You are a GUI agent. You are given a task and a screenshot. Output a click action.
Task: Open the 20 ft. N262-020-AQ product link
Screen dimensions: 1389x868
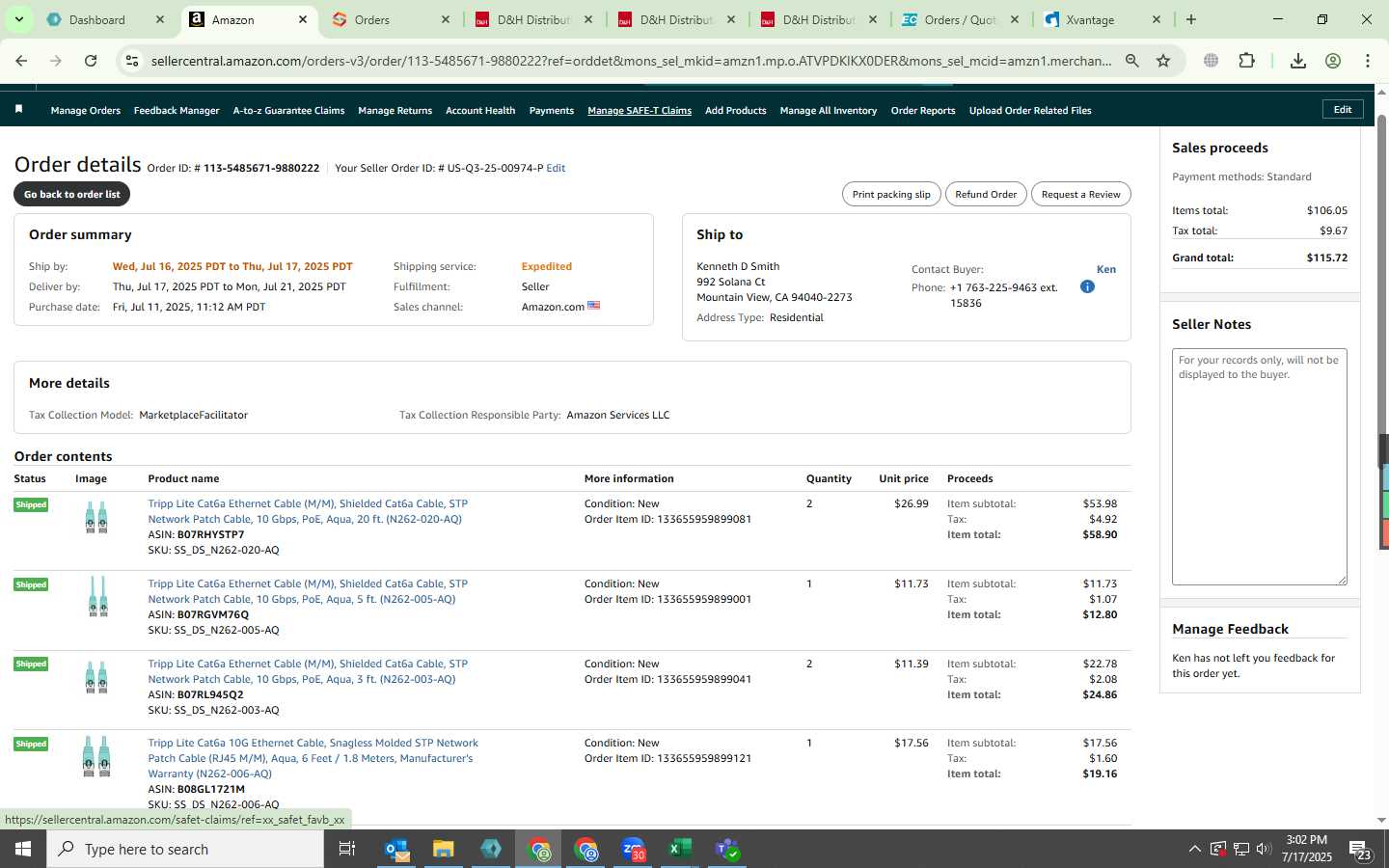308,511
